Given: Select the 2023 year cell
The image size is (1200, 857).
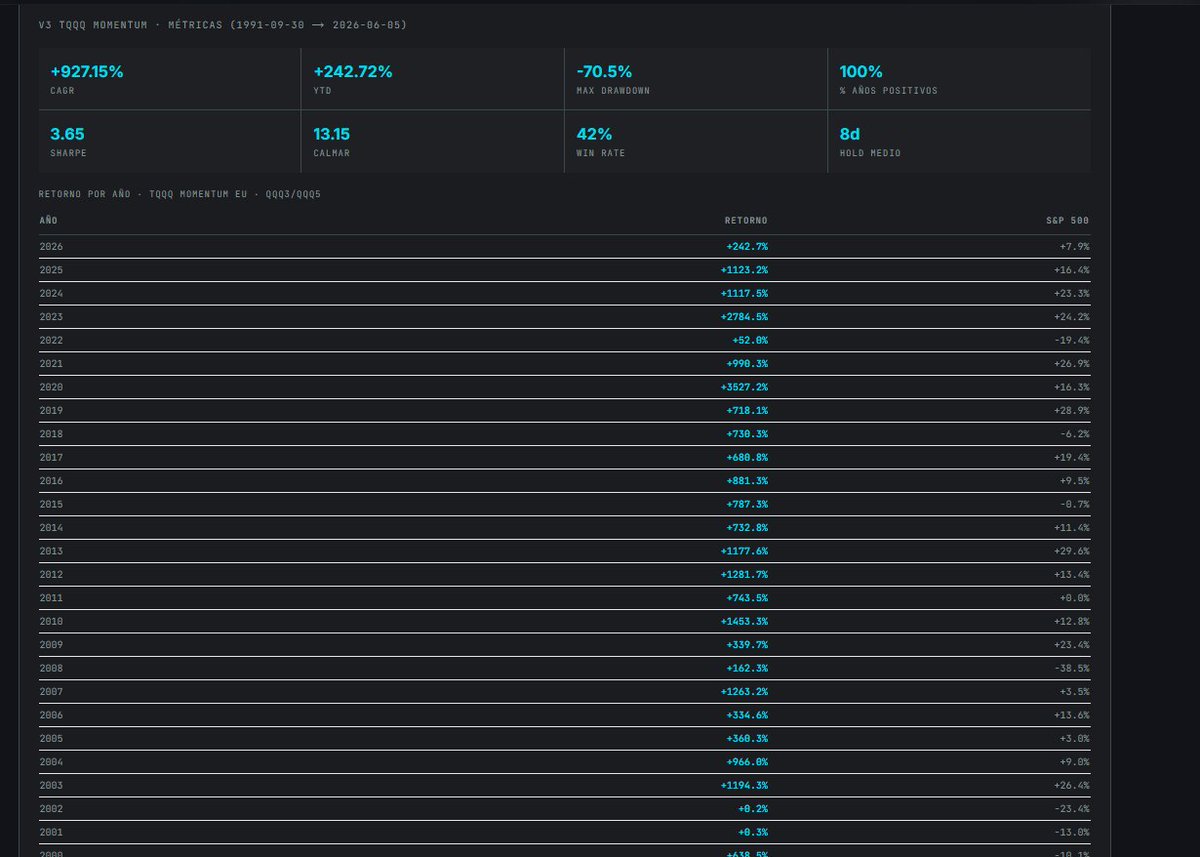Looking at the screenshot, I should coord(51,317).
